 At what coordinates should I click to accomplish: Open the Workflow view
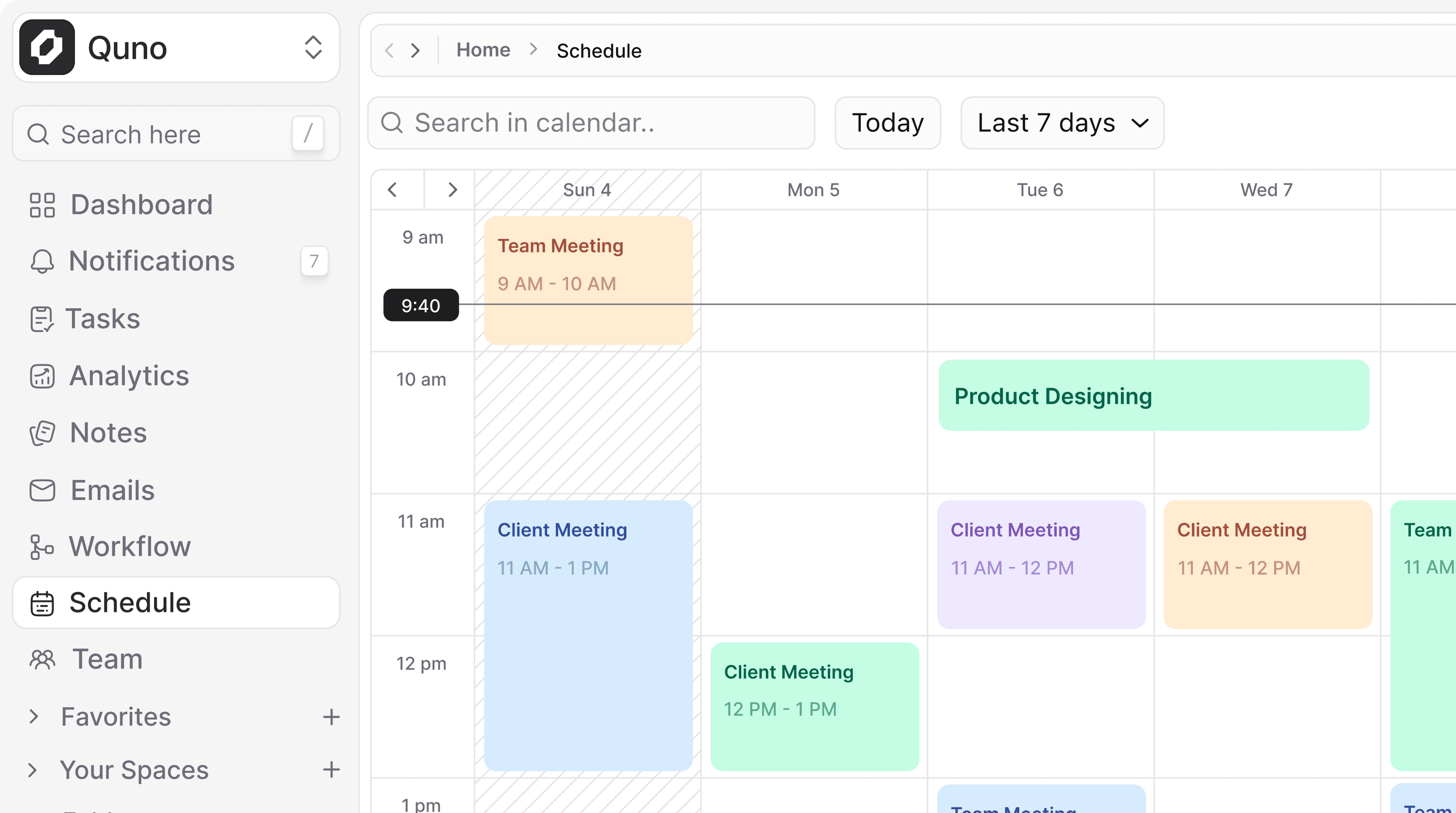[129, 546]
